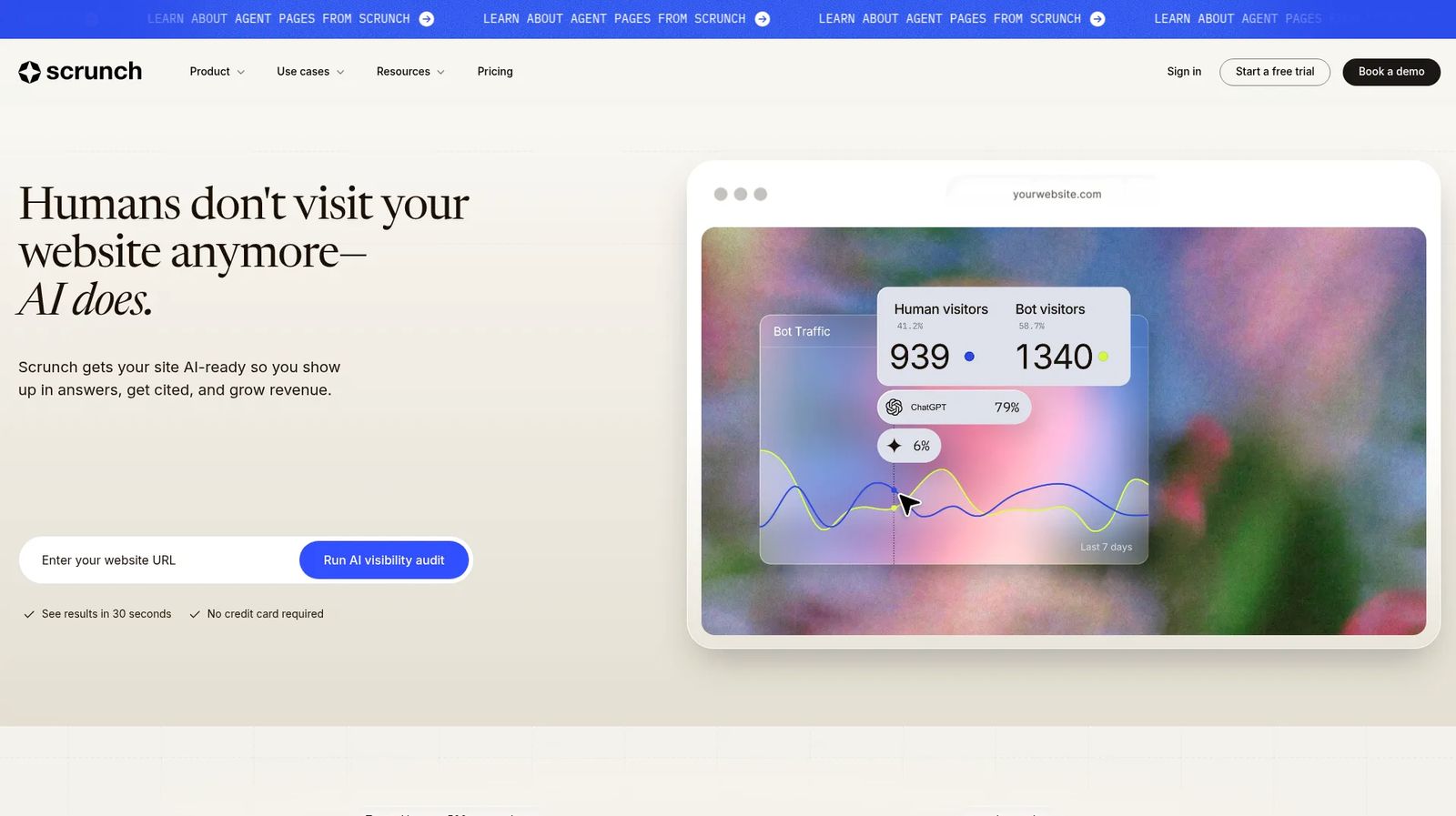Click the 41.2% human percentage
The height and width of the screenshot is (816, 1456).
[910, 326]
